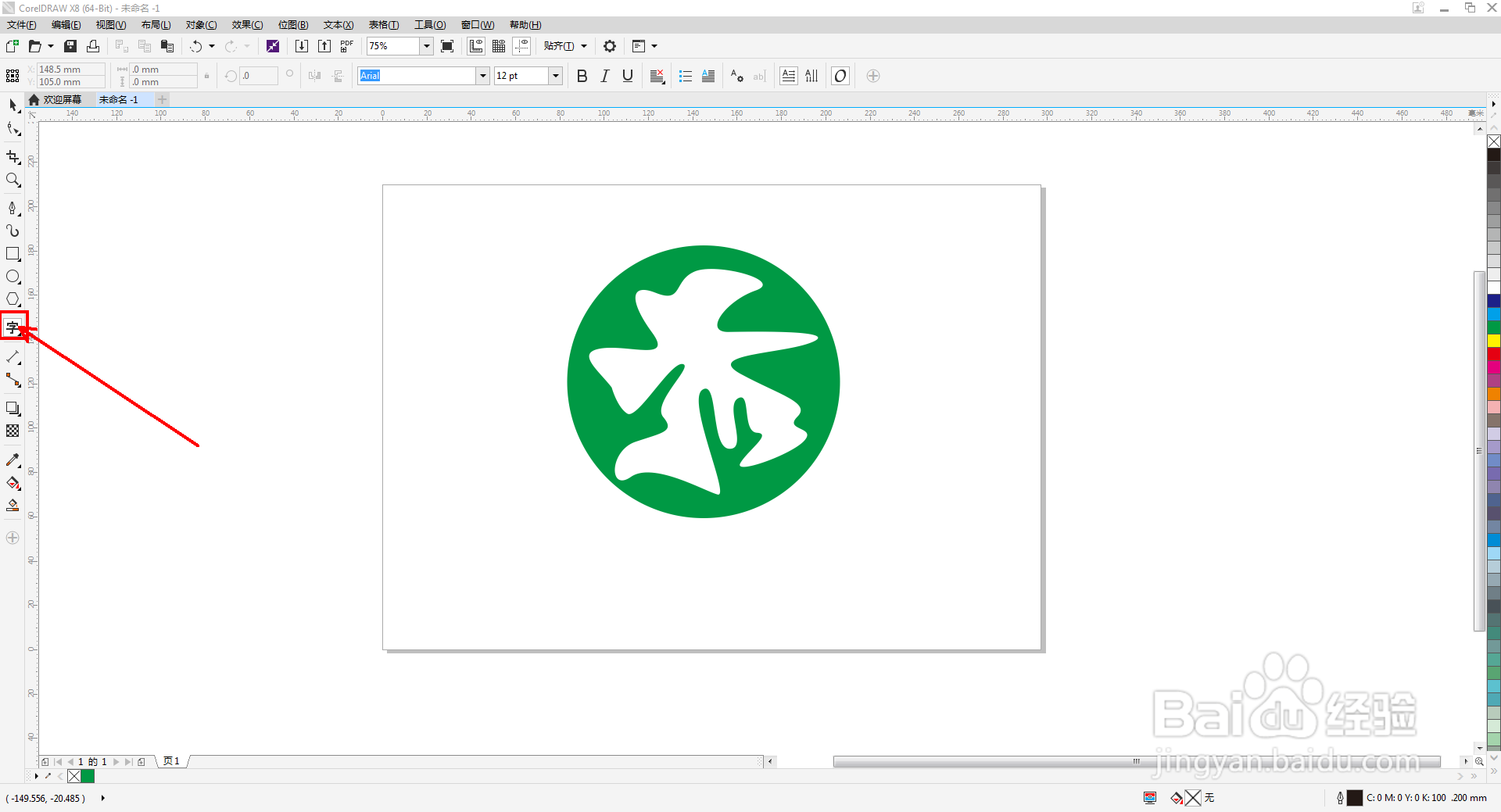The height and width of the screenshot is (812, 1501).
Task: Toggle bulleted list formatting
Action: 686,76
